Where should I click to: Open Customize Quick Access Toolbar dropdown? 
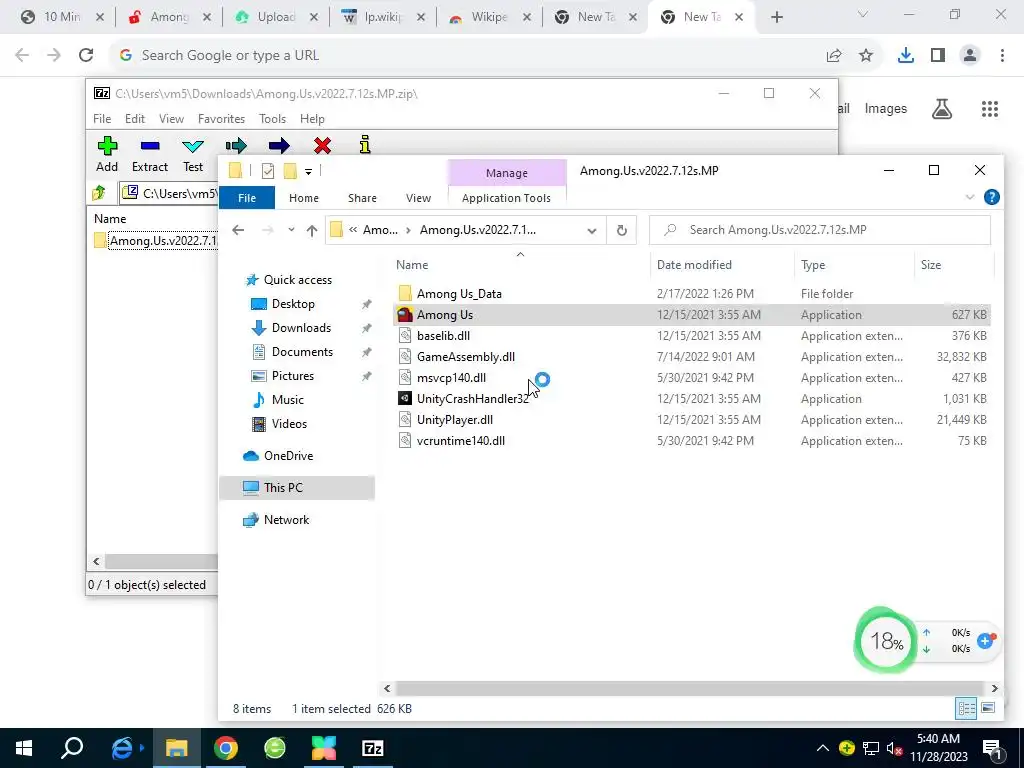coord(308,172)
